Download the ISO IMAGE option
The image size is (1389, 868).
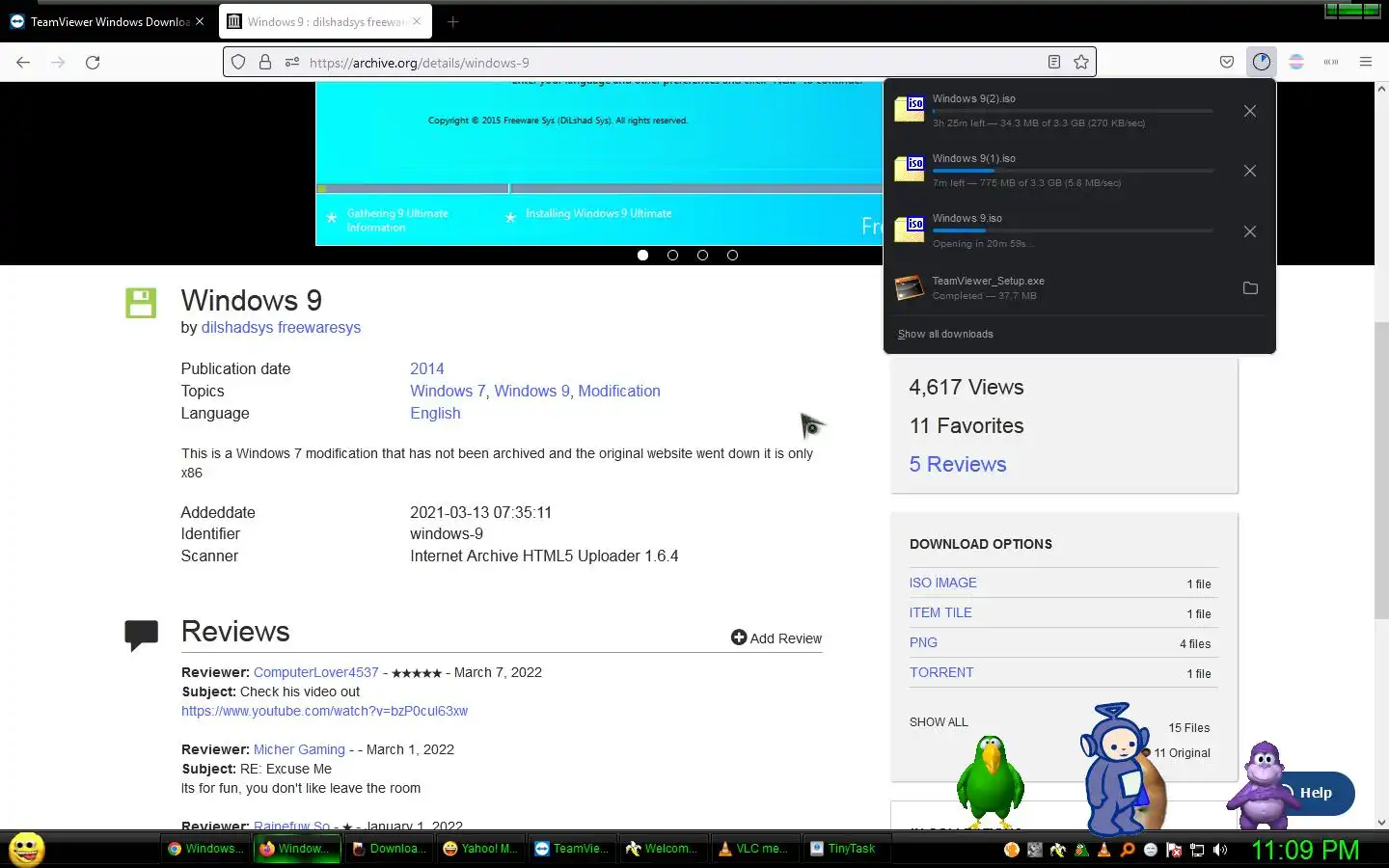coord(943,583)
